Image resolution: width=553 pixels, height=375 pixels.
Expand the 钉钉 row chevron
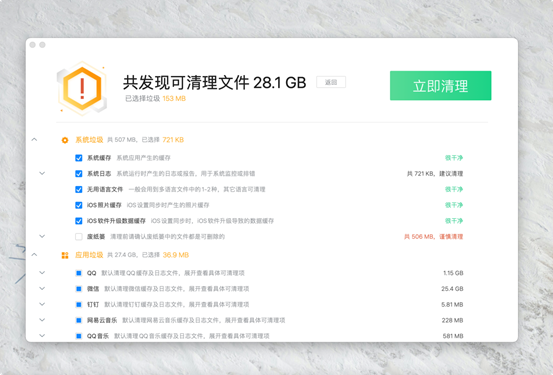tap(42, 304)
